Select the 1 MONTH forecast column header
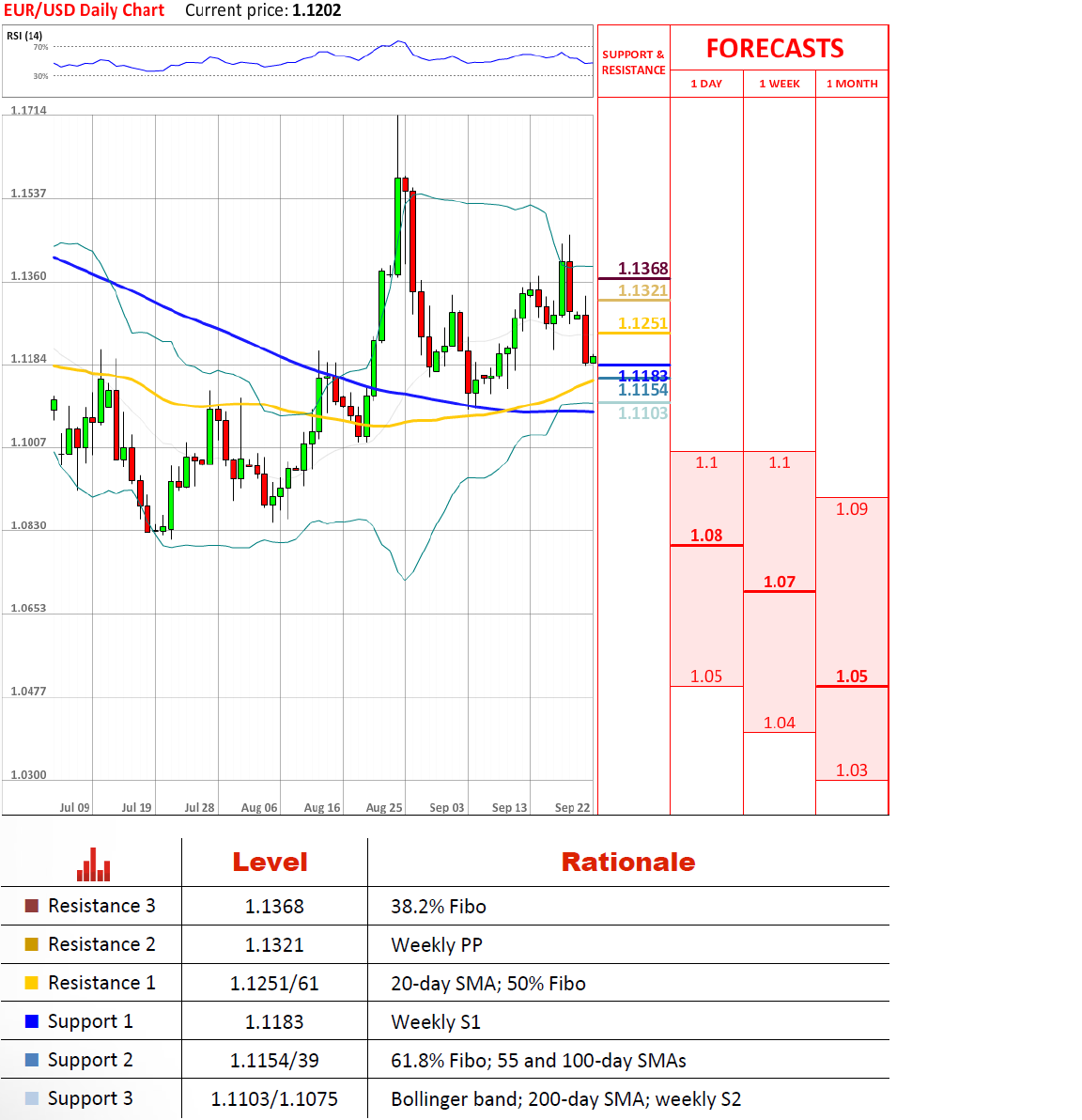The image size is (1082, 1120). (852, 84)
